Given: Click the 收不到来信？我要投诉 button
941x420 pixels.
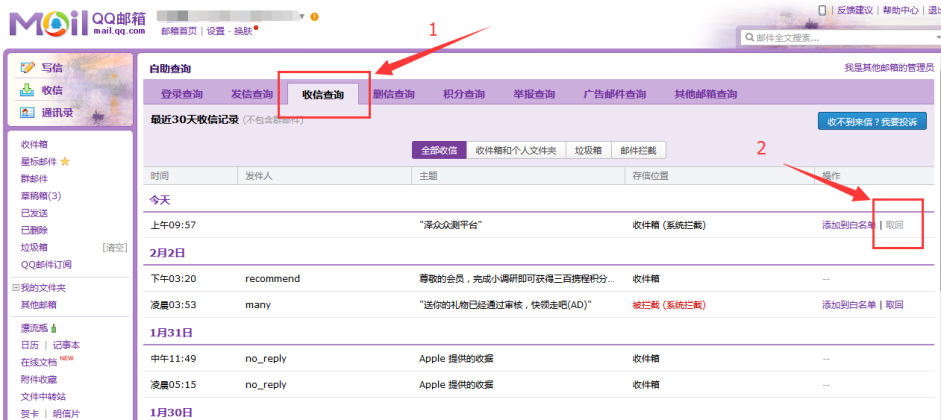Looking at the screenshot, I should click(x=872, y=122).
